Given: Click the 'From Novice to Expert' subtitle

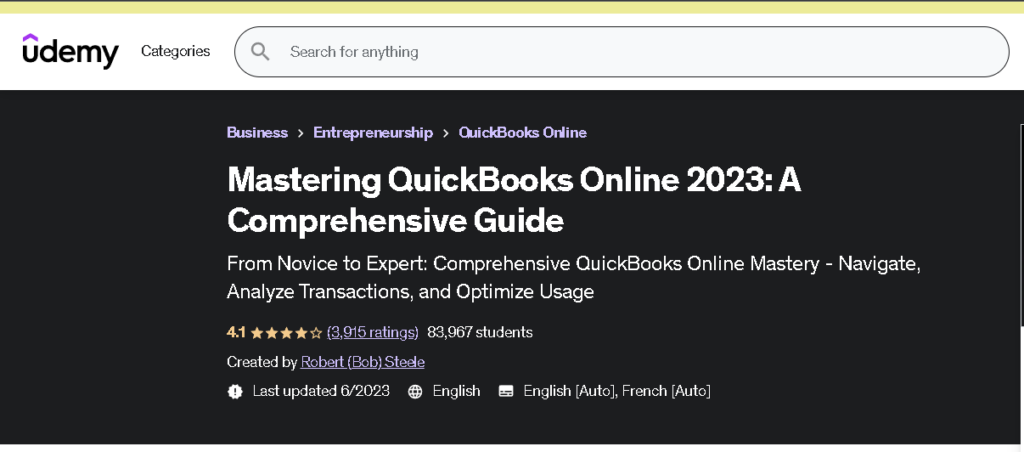Looking at the screenshot, I should [573, 278].
